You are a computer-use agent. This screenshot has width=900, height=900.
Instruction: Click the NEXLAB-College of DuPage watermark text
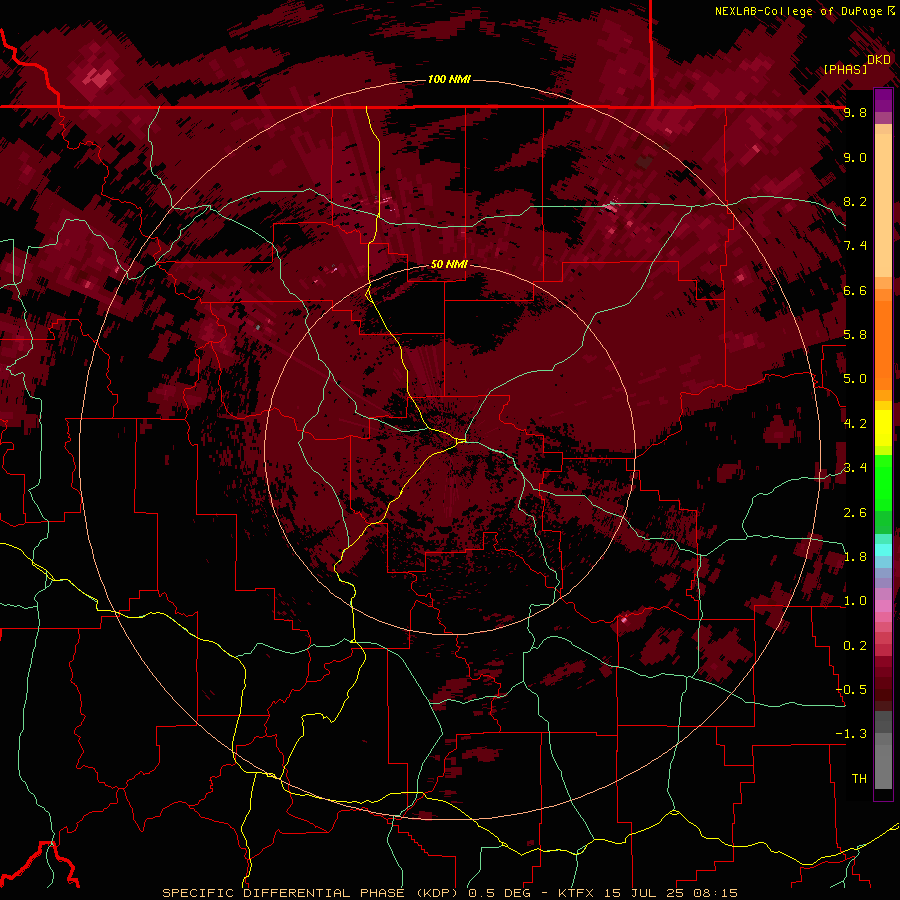tap(804, 11)
